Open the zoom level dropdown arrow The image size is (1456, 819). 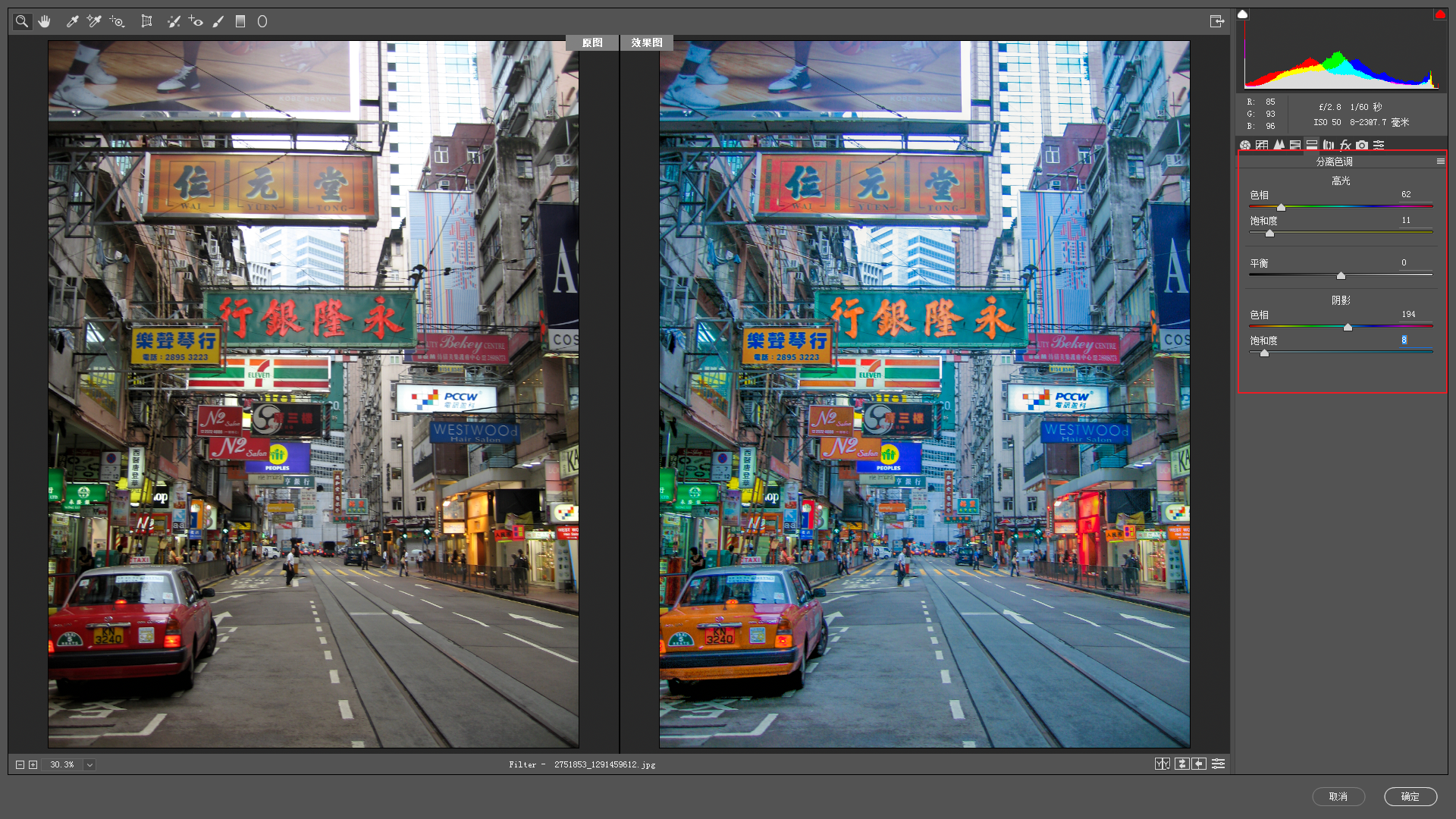(x=89, y=764)
